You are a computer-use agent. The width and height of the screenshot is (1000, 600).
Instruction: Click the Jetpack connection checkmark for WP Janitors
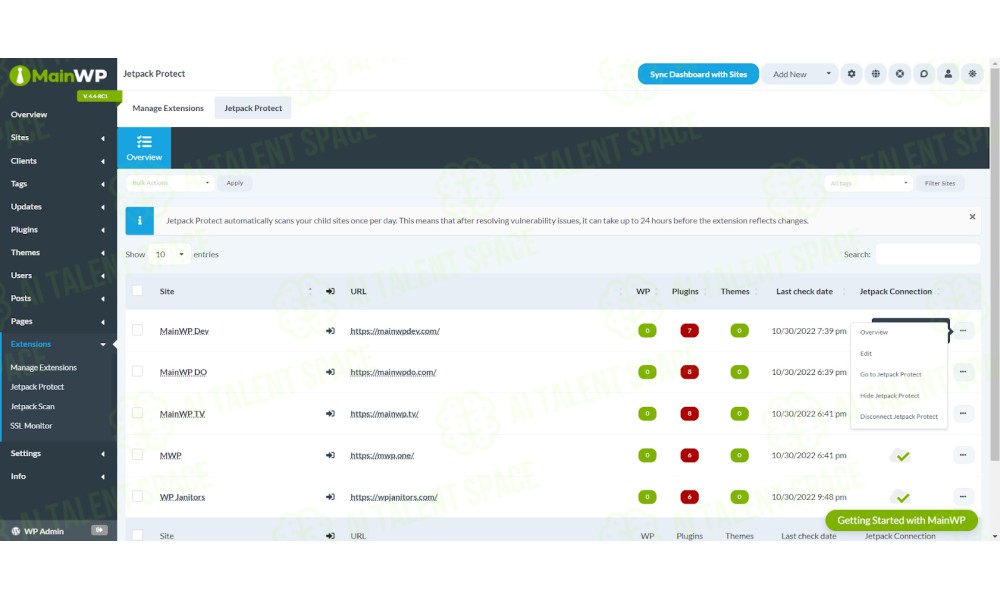(901, 497)
